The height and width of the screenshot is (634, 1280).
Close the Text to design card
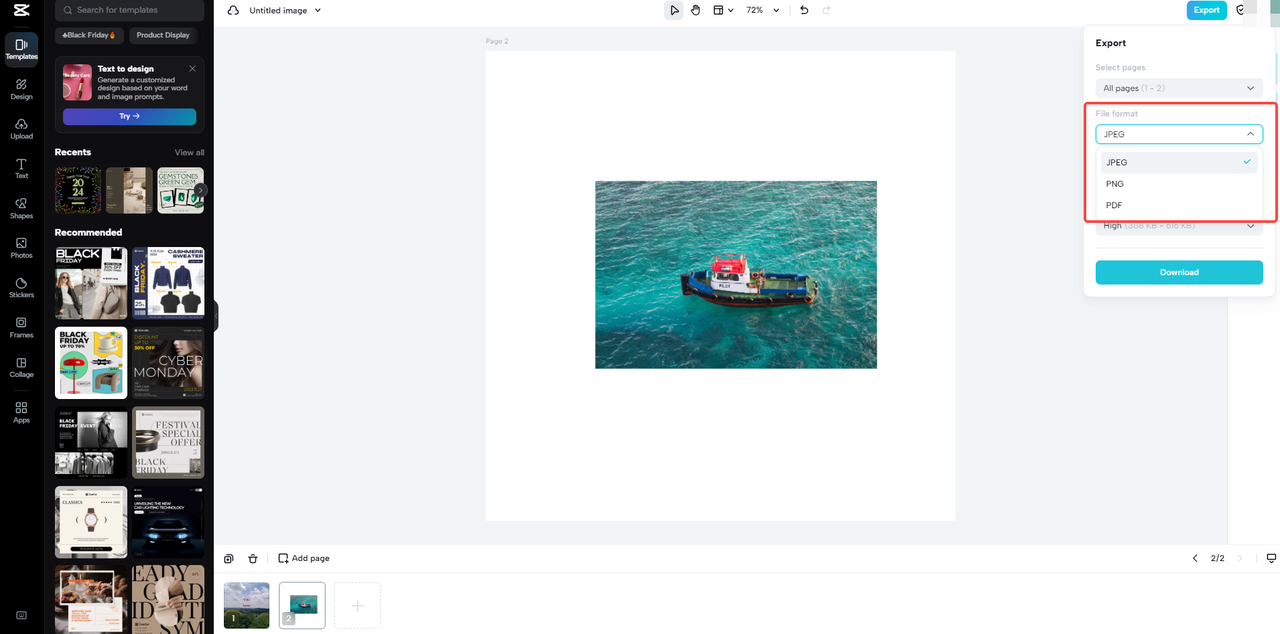coord(192,69)
